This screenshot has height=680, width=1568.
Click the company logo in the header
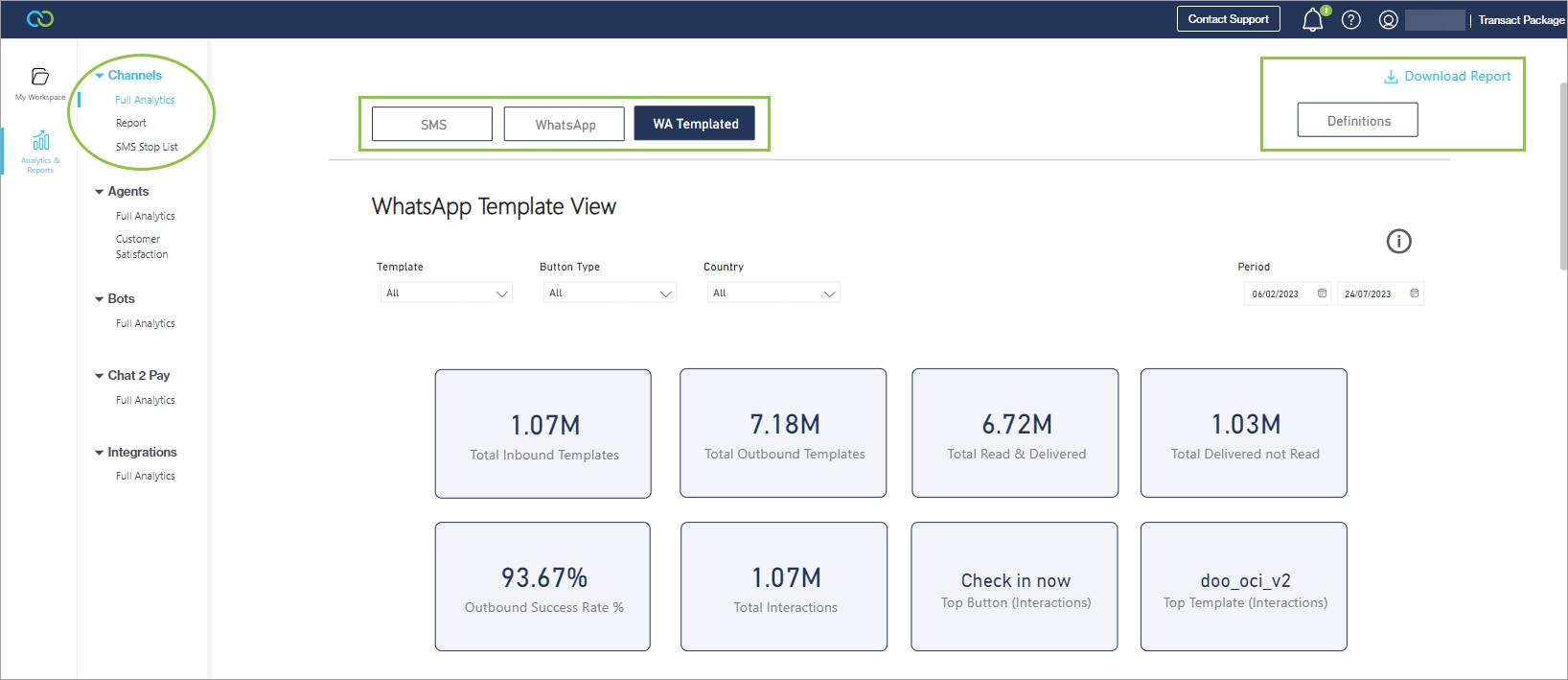(40, 19)
